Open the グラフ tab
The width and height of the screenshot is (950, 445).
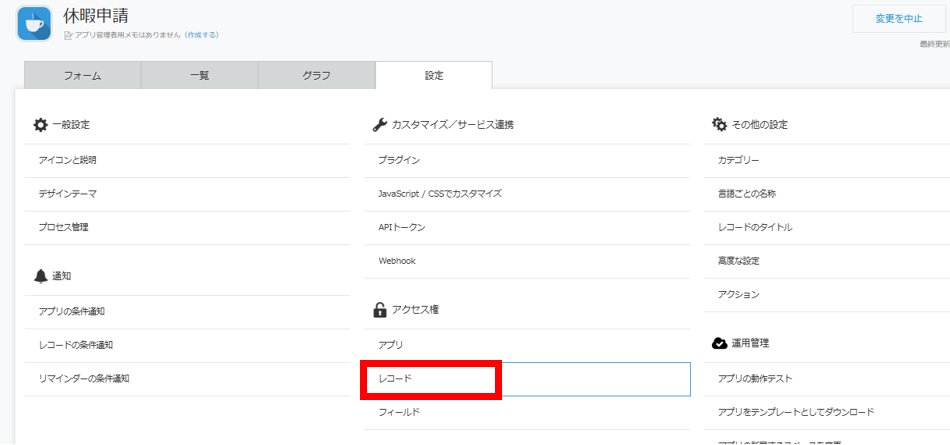pos(316,76)
